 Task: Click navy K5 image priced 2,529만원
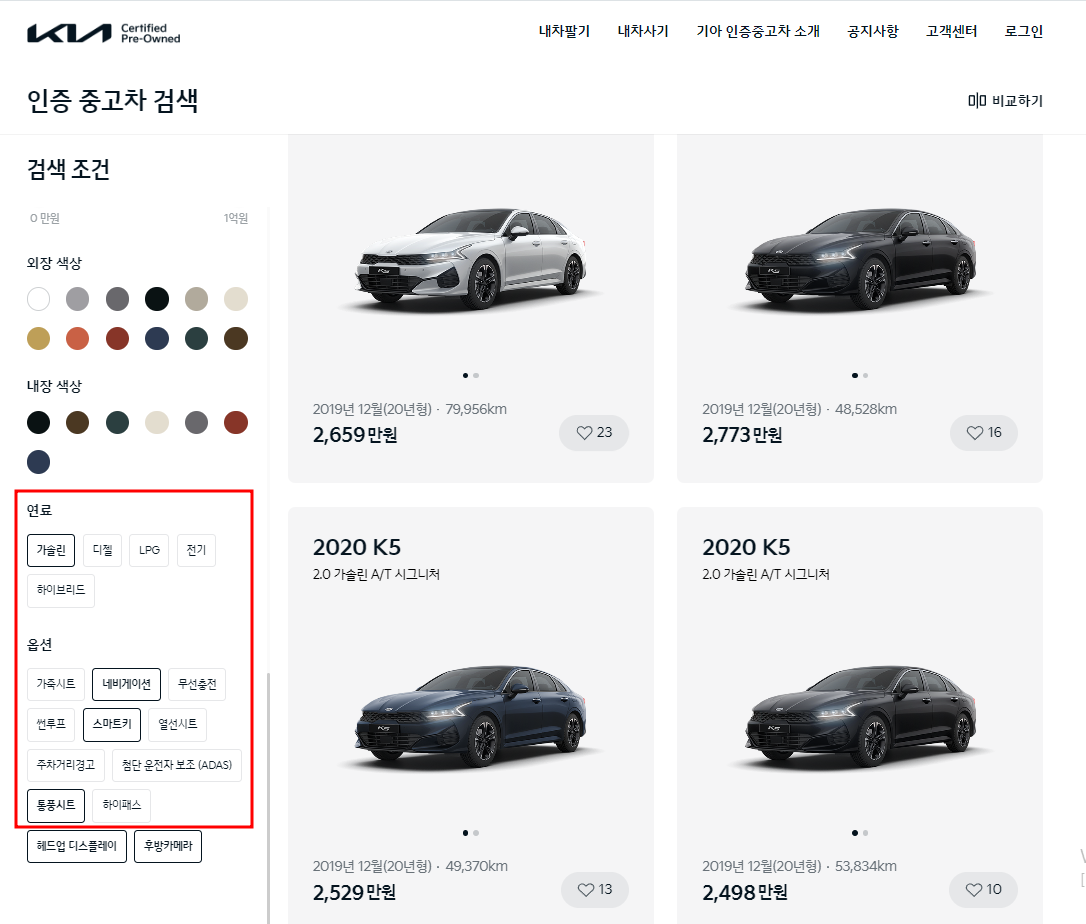click(x=471, y=716)
